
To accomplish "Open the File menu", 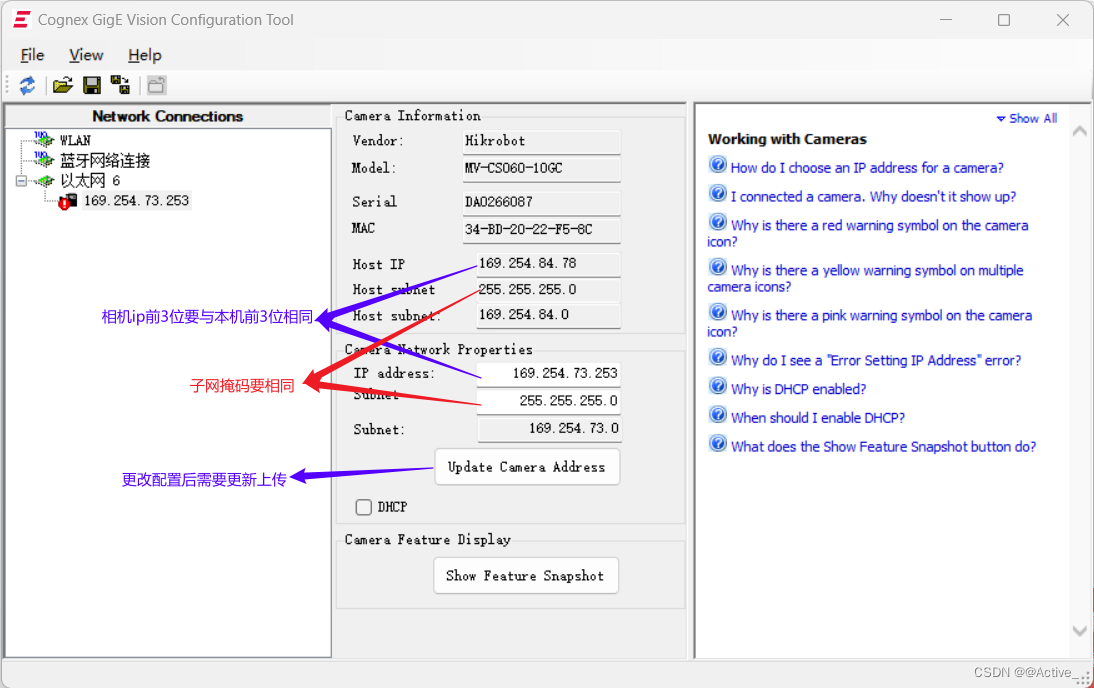I will (x=32, y=55).
